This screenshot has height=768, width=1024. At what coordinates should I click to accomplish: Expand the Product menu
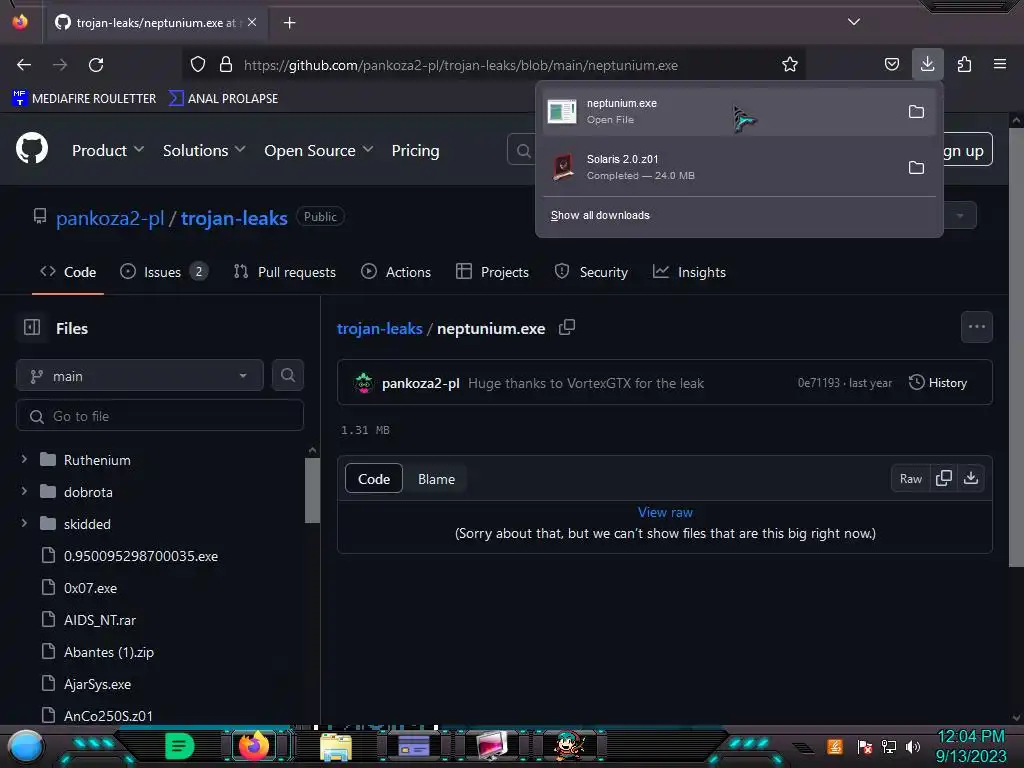click(108, 150)
